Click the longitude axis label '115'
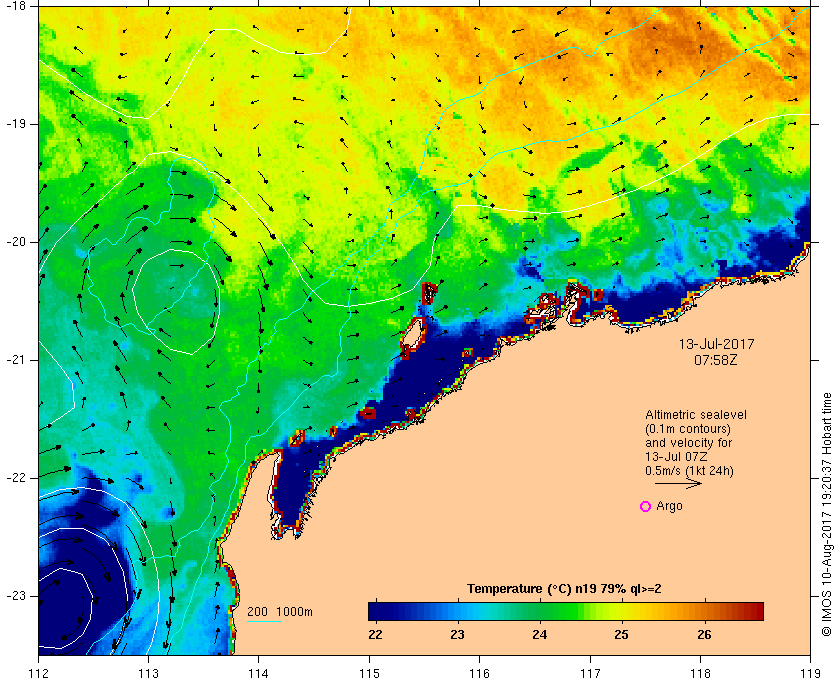The image size is (840, 680). coord(369,672)
